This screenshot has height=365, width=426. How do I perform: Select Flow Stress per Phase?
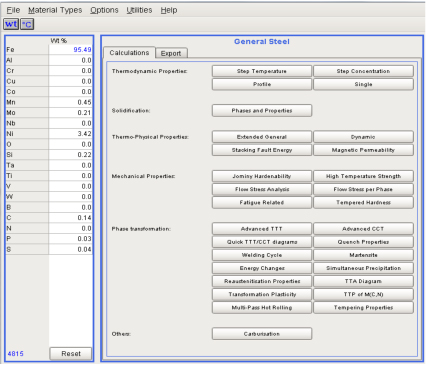click(363, 189)
